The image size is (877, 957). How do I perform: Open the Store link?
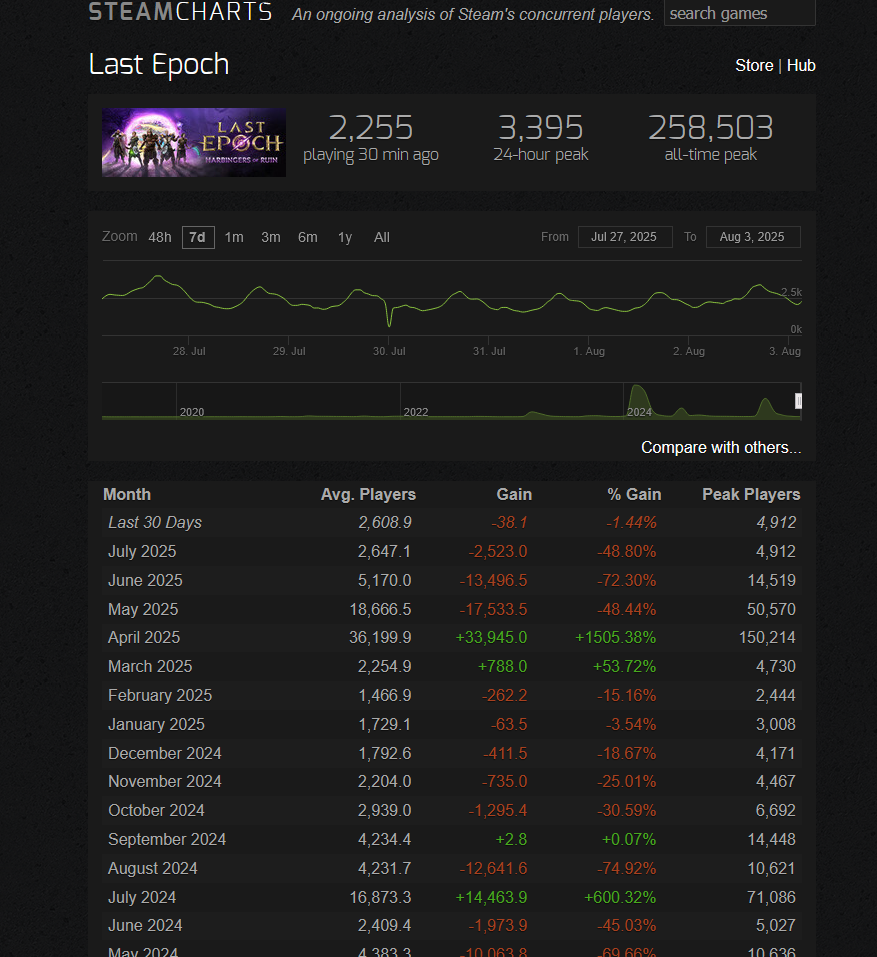[754, 65]
